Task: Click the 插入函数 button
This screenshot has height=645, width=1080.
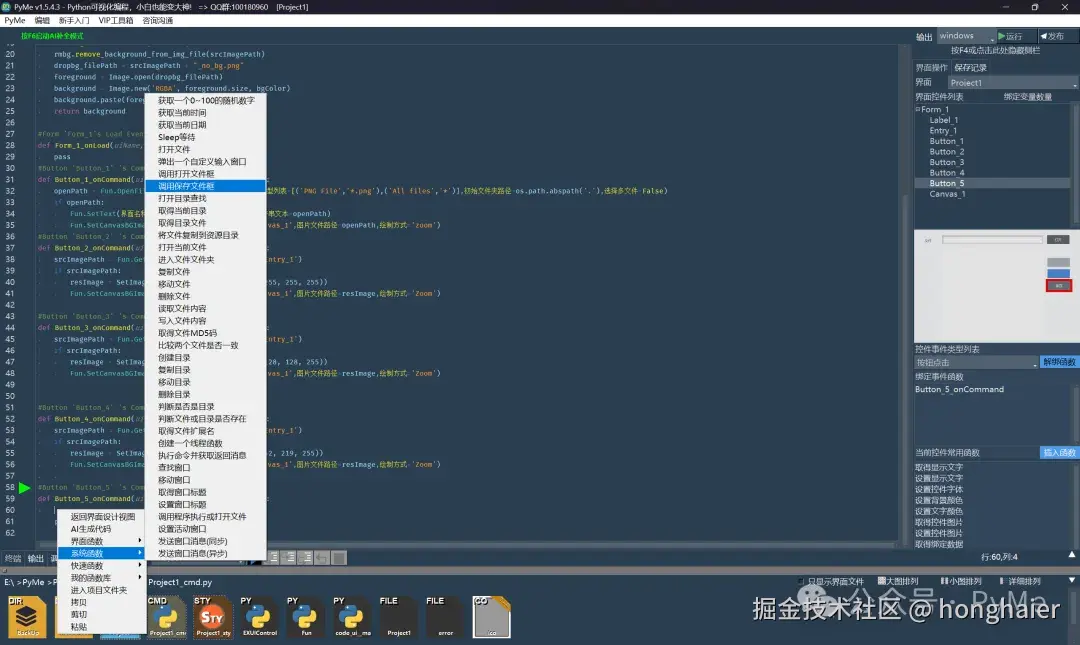Action: click(x=1059, y=453)
